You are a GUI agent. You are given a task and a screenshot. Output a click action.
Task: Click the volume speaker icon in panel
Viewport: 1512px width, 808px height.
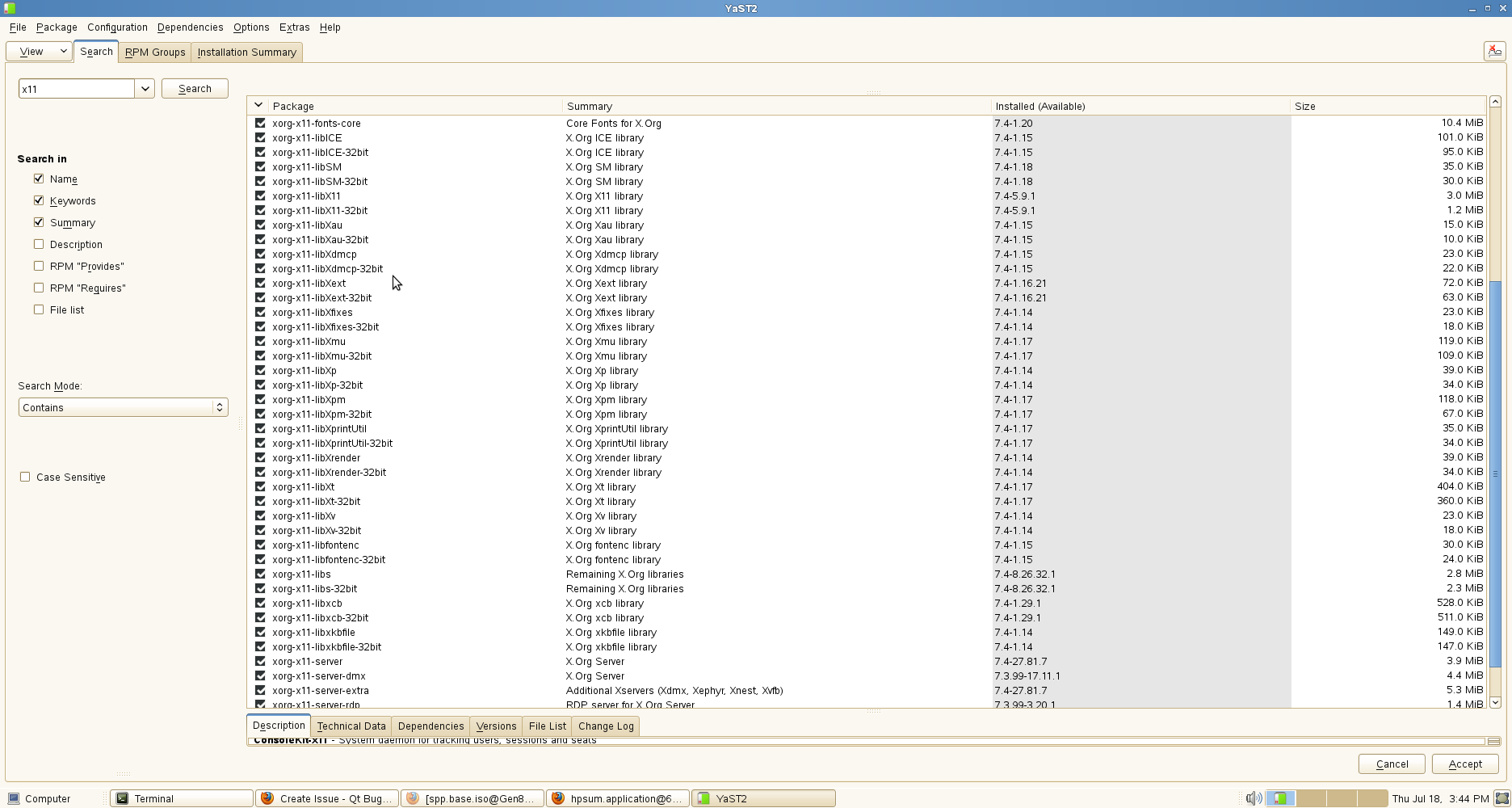[x=1254, y=798]
